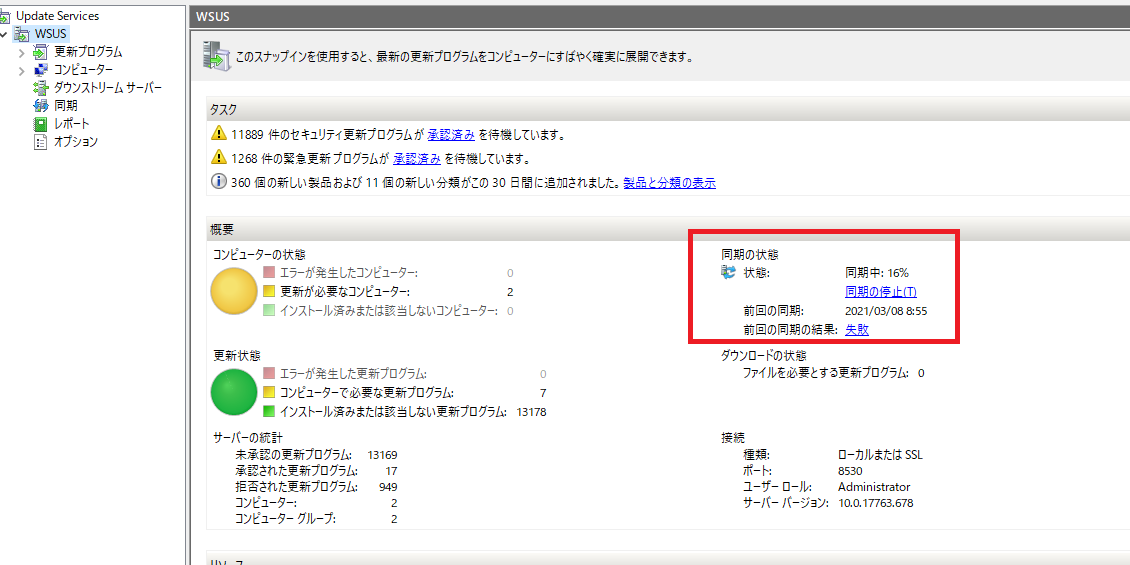Click server version 10.0.17763.678
The image size is (1130, 565).
876,503
